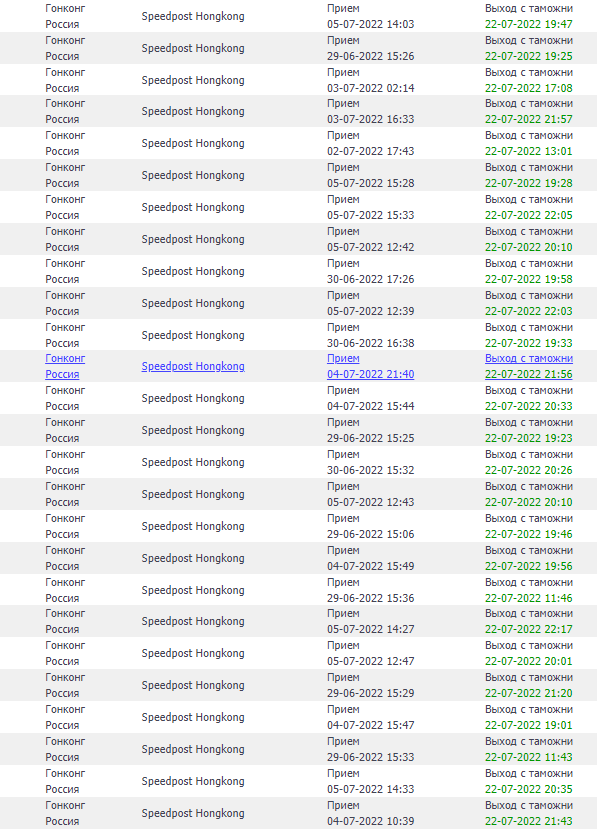Select row accepted 05-07-2022 14:03
The image size is (597, 832).
298,16
